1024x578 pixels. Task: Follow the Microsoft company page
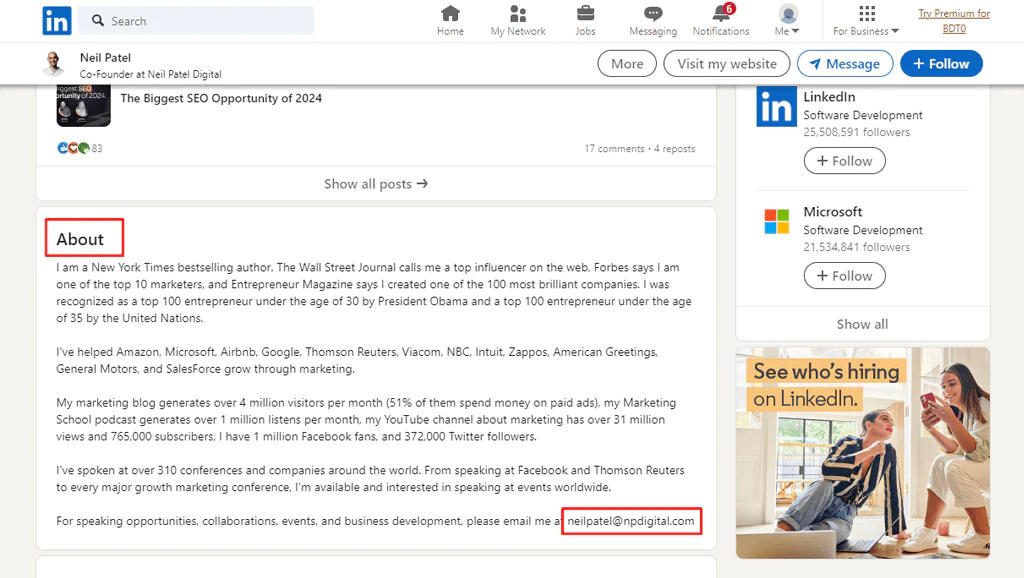[x=844, y=276]
